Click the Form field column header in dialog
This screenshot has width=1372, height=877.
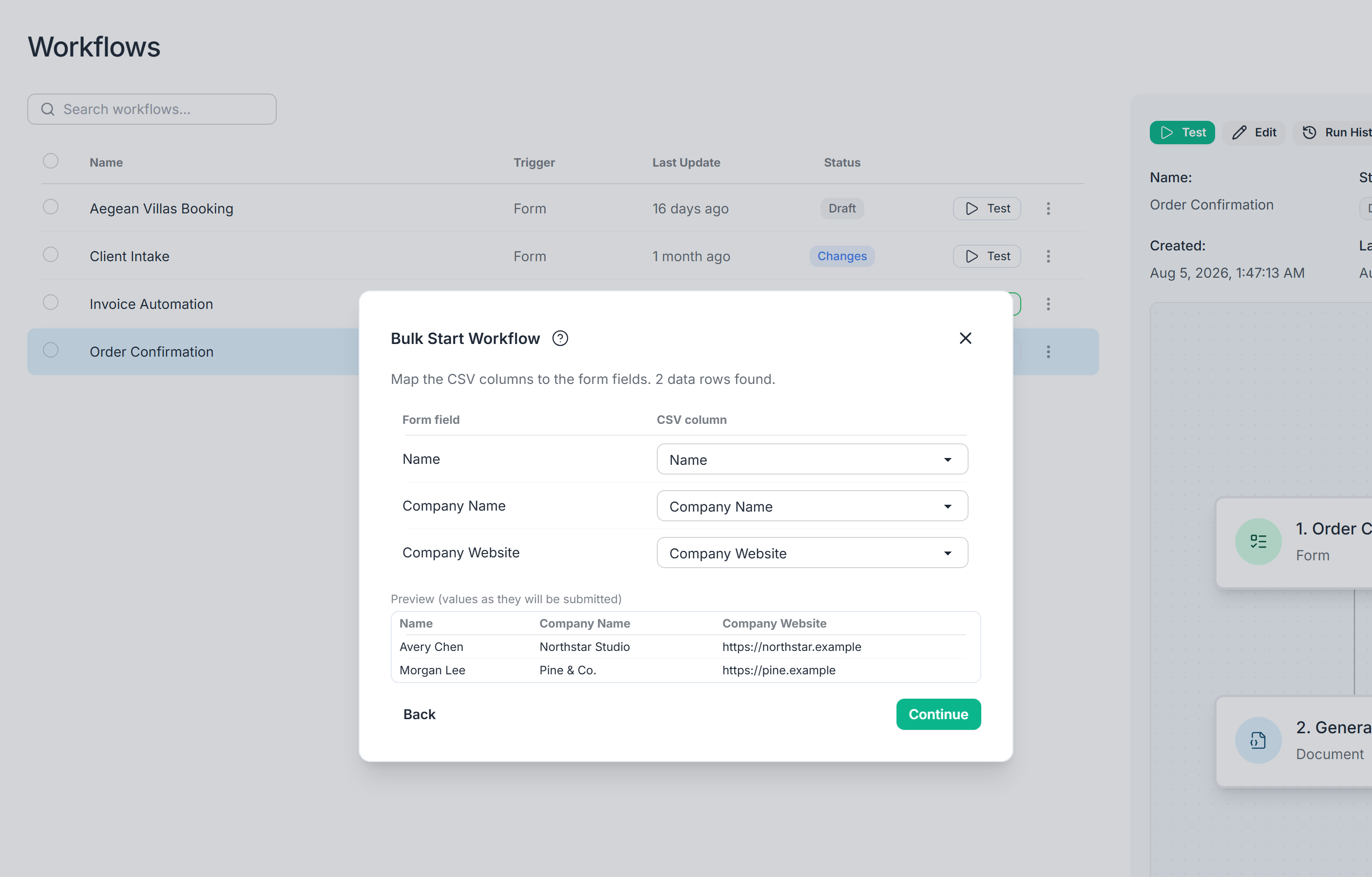coord(431,420)
